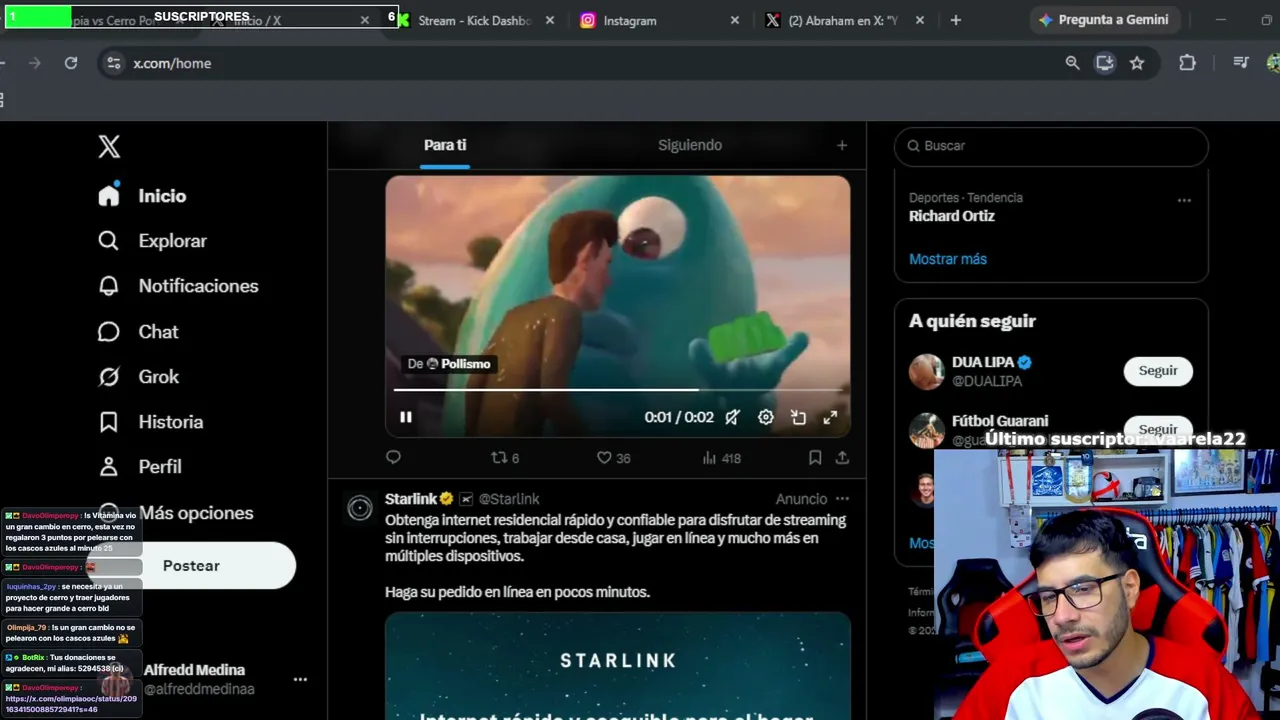Screen dimensions: 1280x720
Task: Show more trends with Mostrar más
Action: click(948, 259)
